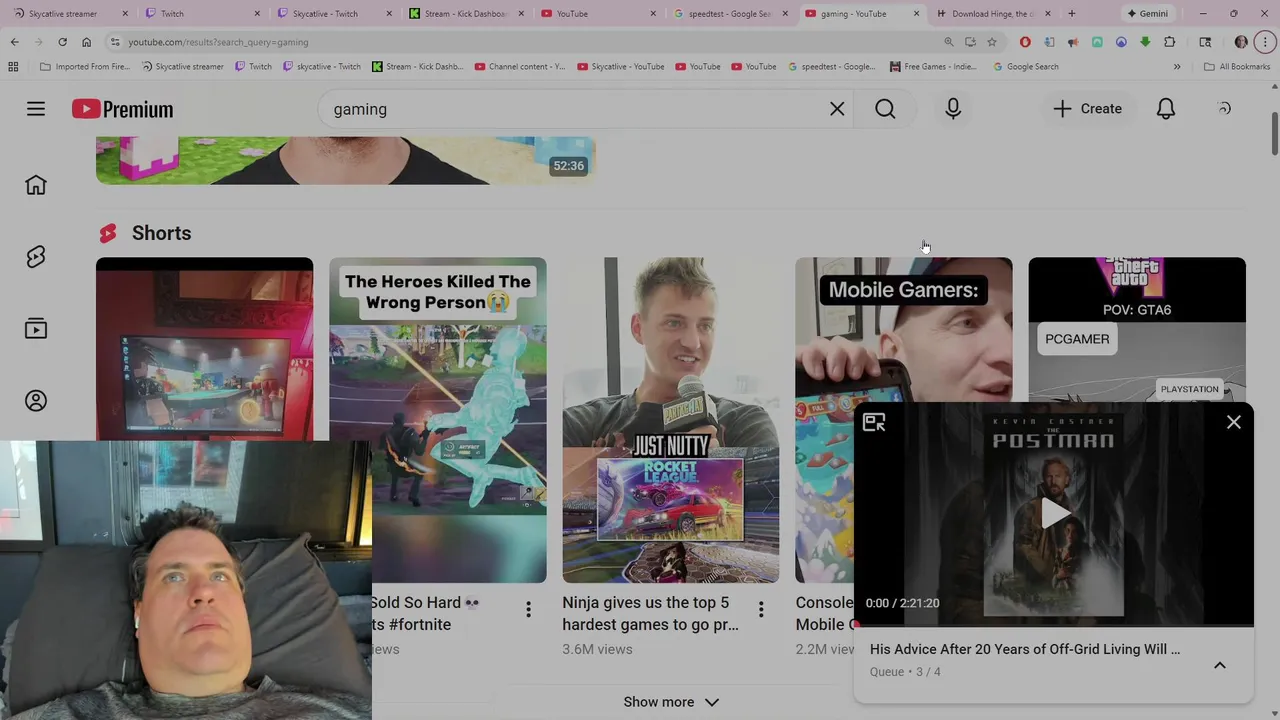1280x720 pixels.
Task: Open the queued video title His Advice After 20 Years
Action: click(1025, 649)
